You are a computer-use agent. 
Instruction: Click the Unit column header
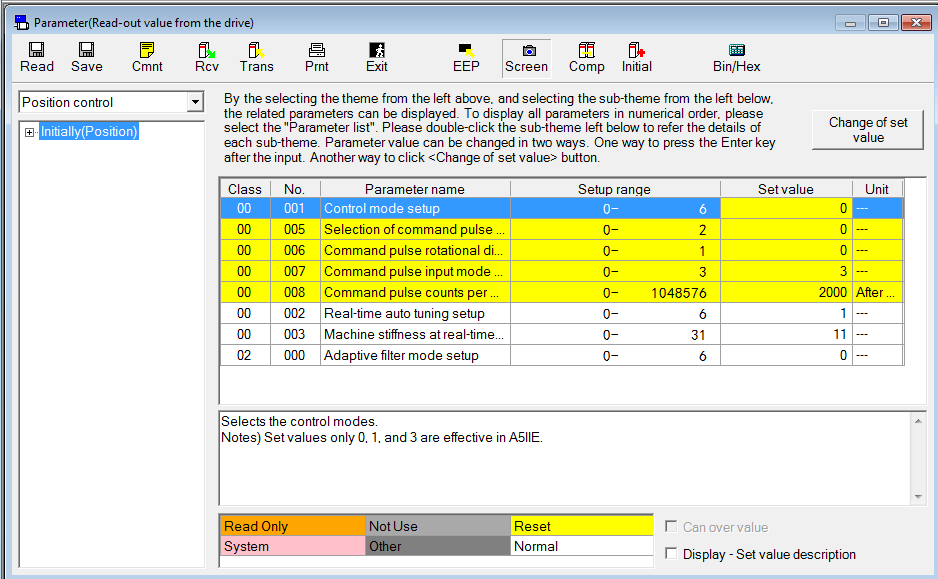[877, 189]
